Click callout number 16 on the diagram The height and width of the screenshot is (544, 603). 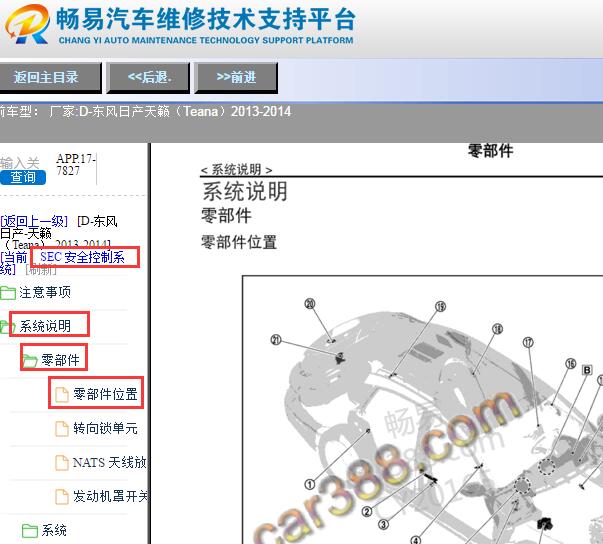(571, 363)
